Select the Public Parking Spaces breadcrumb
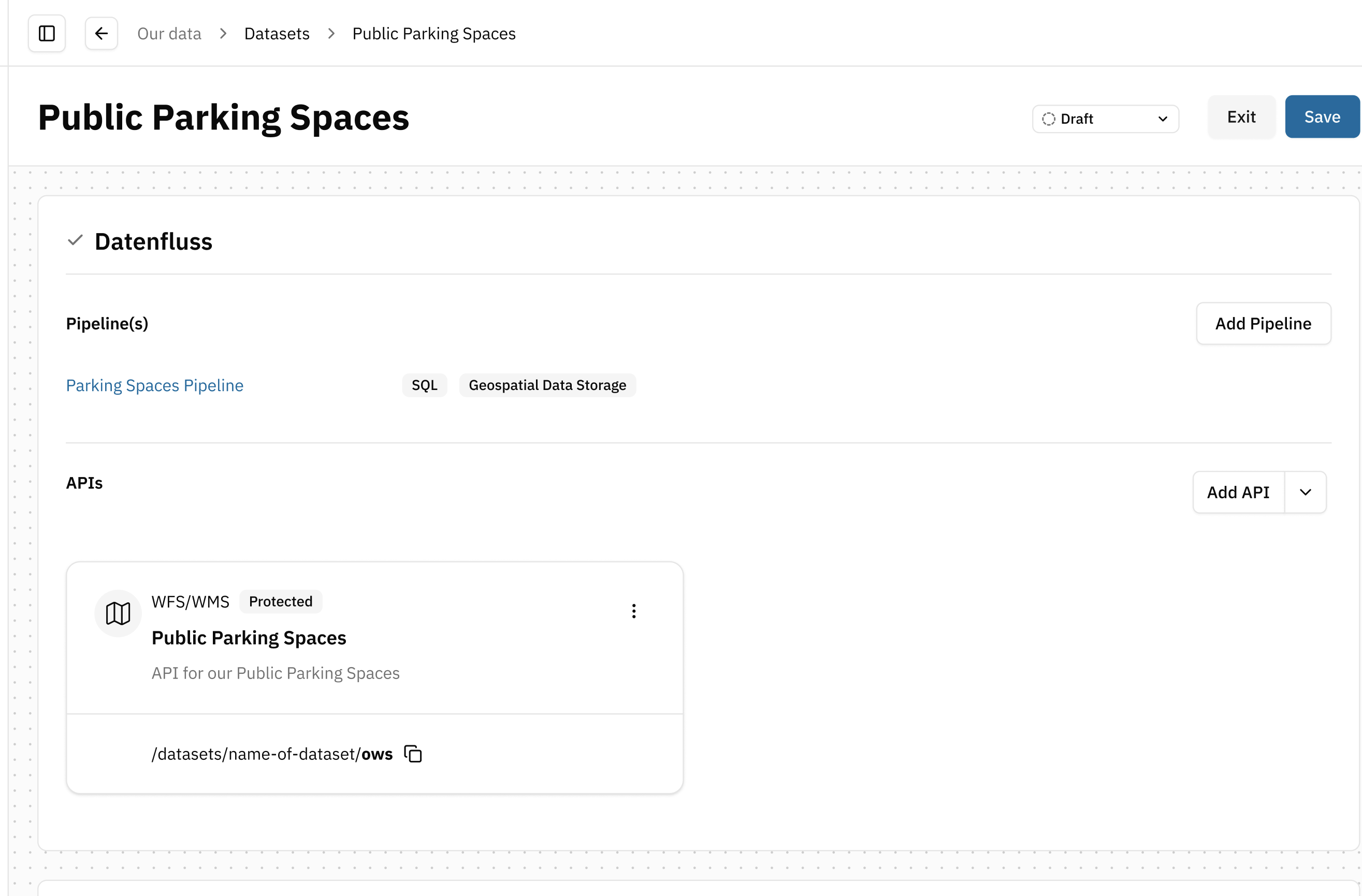This screenshot has width=1362, height=896. click(x=434, y=34)
